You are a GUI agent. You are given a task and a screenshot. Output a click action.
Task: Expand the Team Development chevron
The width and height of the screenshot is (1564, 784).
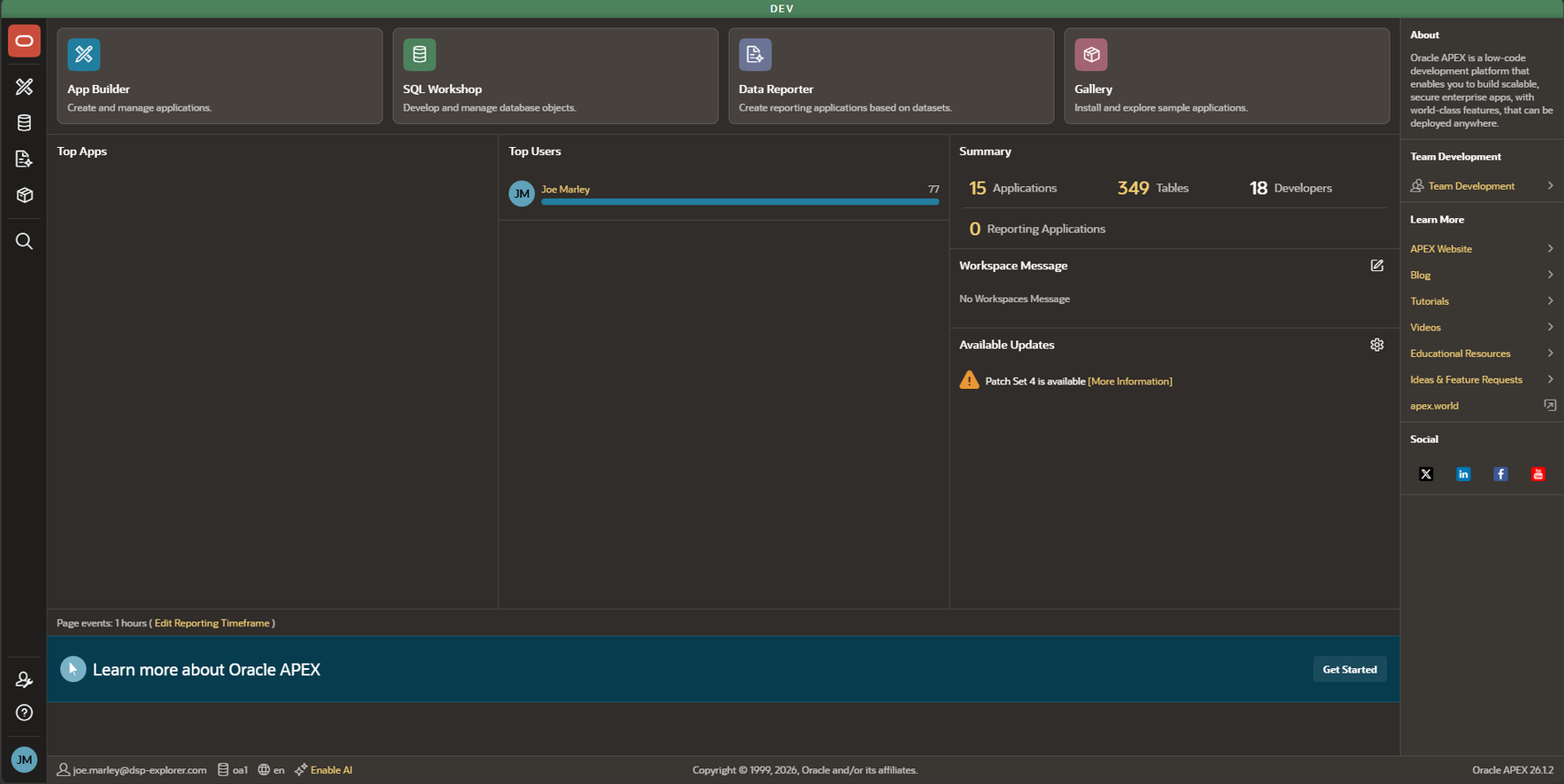pyautogui.click(x=1550, y=186)
